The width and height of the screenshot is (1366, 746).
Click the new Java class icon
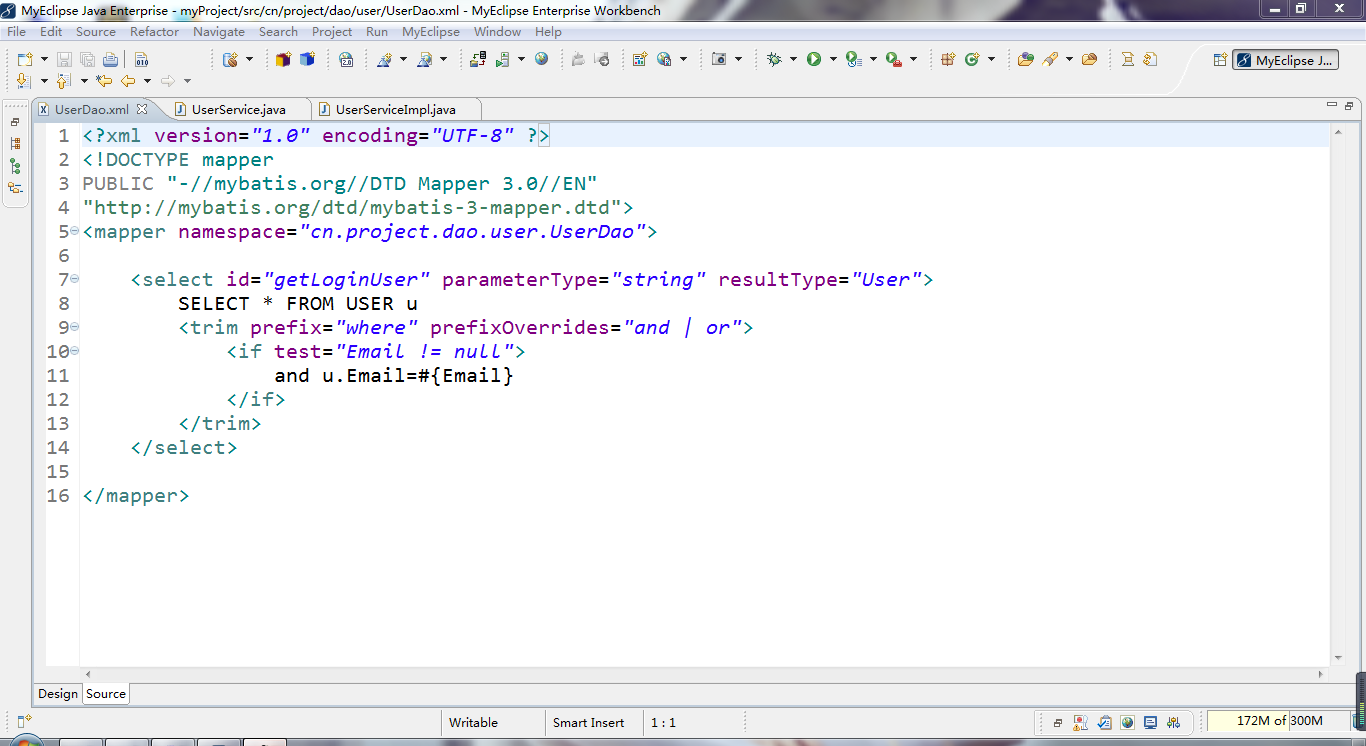[971, 59]
